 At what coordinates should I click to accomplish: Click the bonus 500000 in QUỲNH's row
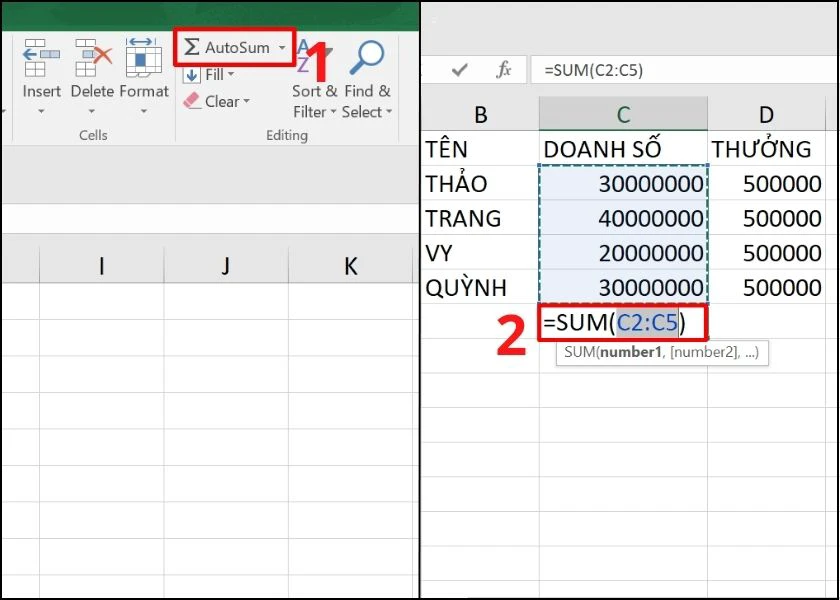(x=767, y=287)
